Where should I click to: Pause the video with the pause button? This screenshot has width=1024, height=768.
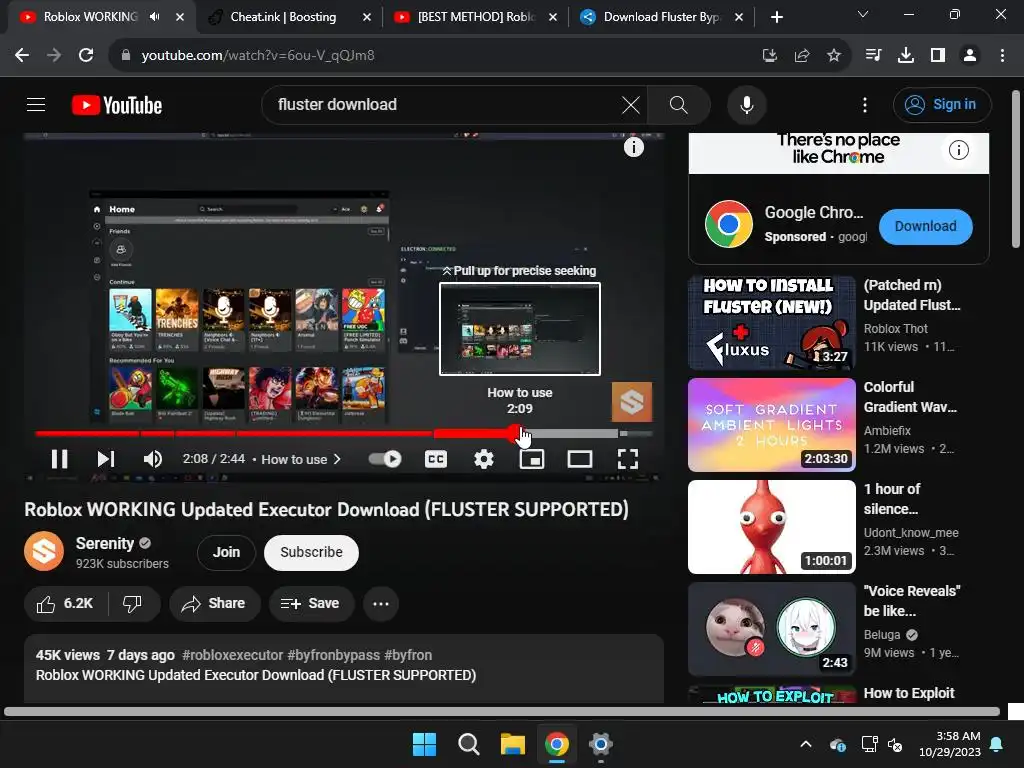point(59,459)
